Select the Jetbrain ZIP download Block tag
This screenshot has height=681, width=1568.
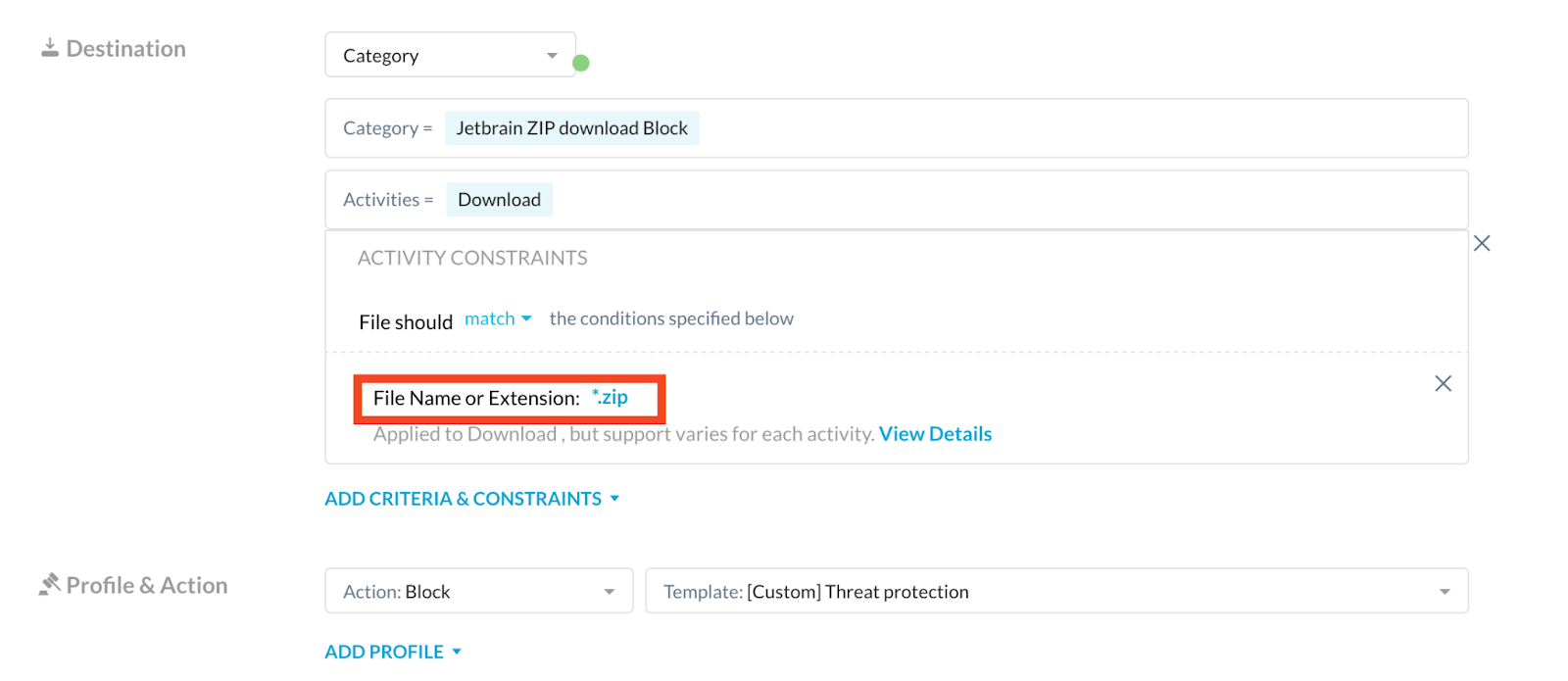tap(572, 128)
